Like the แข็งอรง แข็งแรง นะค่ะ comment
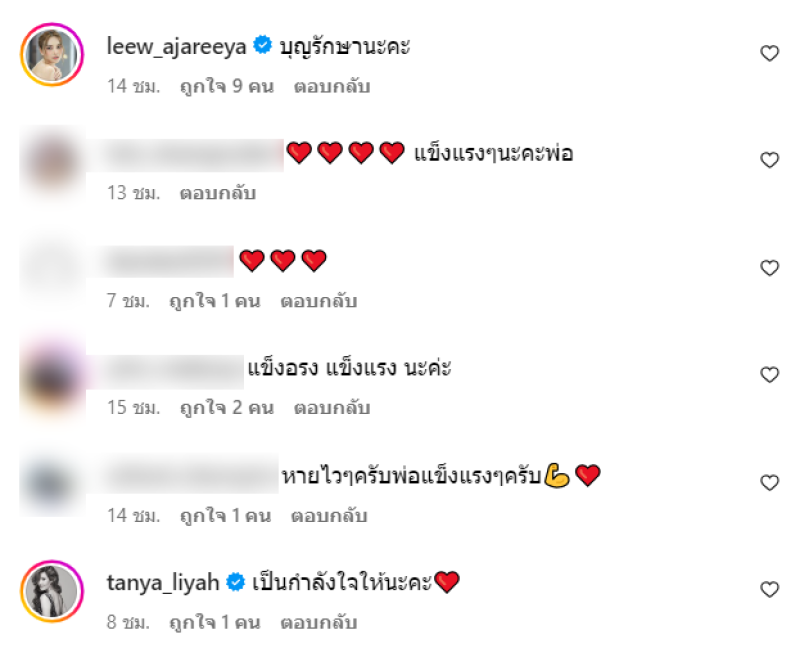 click(x=769, y=375)
